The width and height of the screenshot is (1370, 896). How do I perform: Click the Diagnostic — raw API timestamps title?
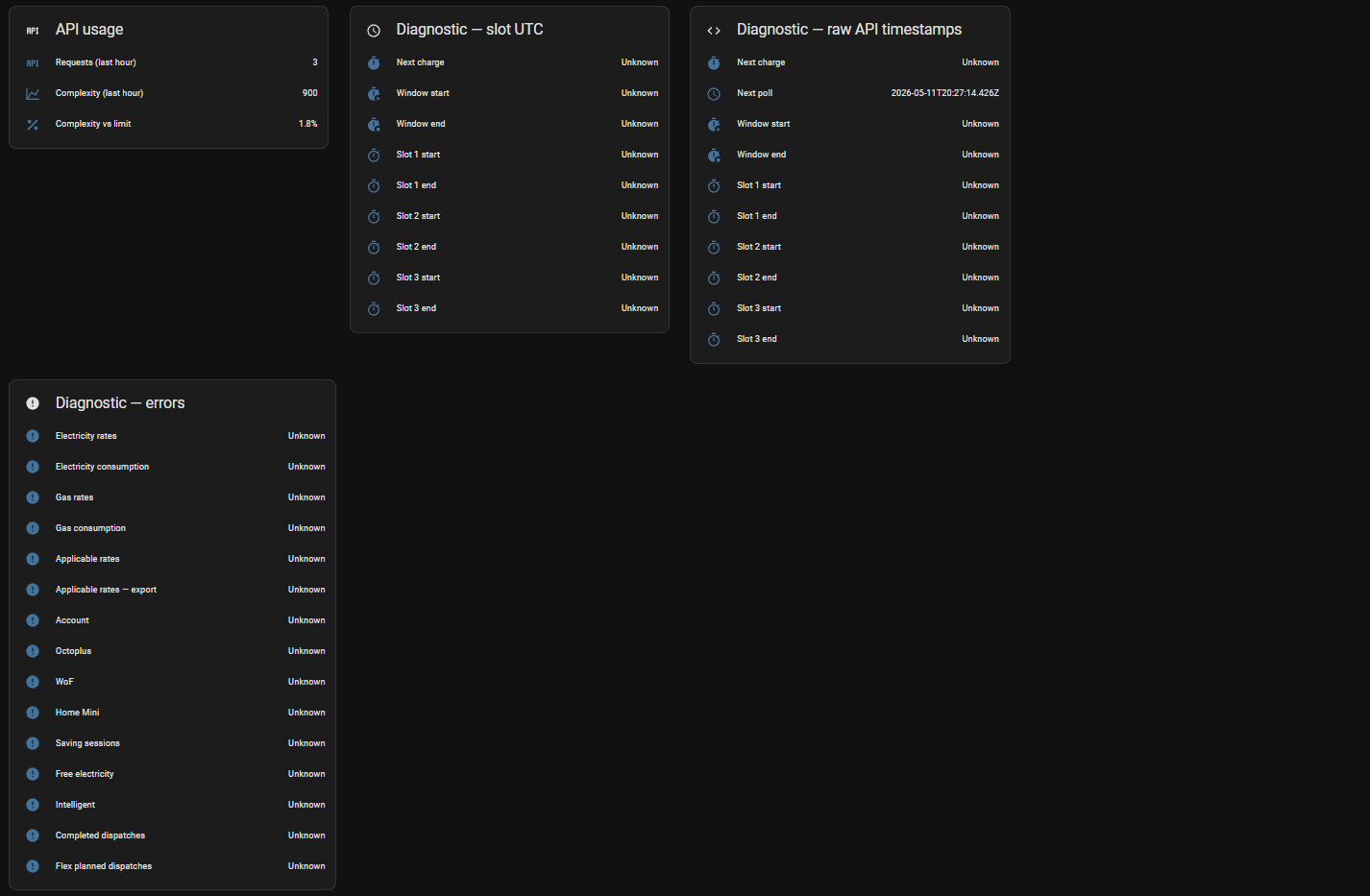click(849, 30)
